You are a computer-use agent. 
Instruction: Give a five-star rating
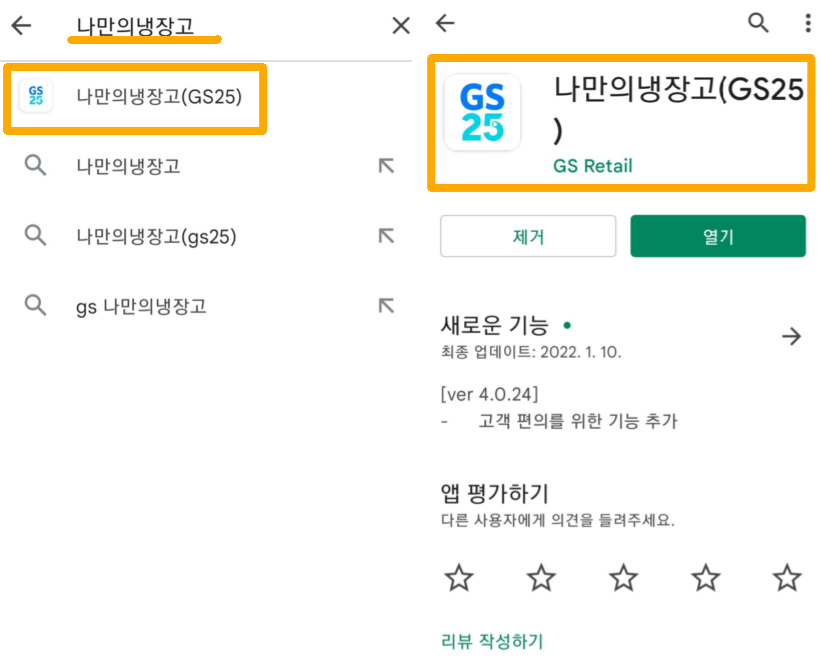787,578
